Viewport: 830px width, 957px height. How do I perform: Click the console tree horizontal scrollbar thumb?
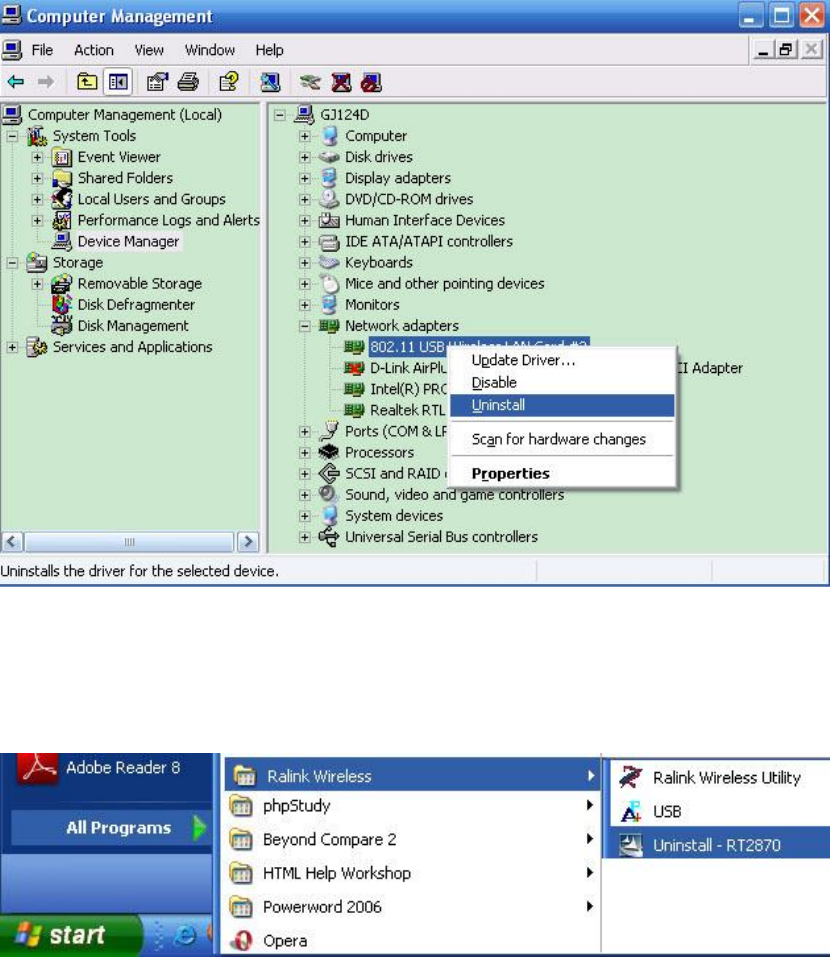pos(129,541)
